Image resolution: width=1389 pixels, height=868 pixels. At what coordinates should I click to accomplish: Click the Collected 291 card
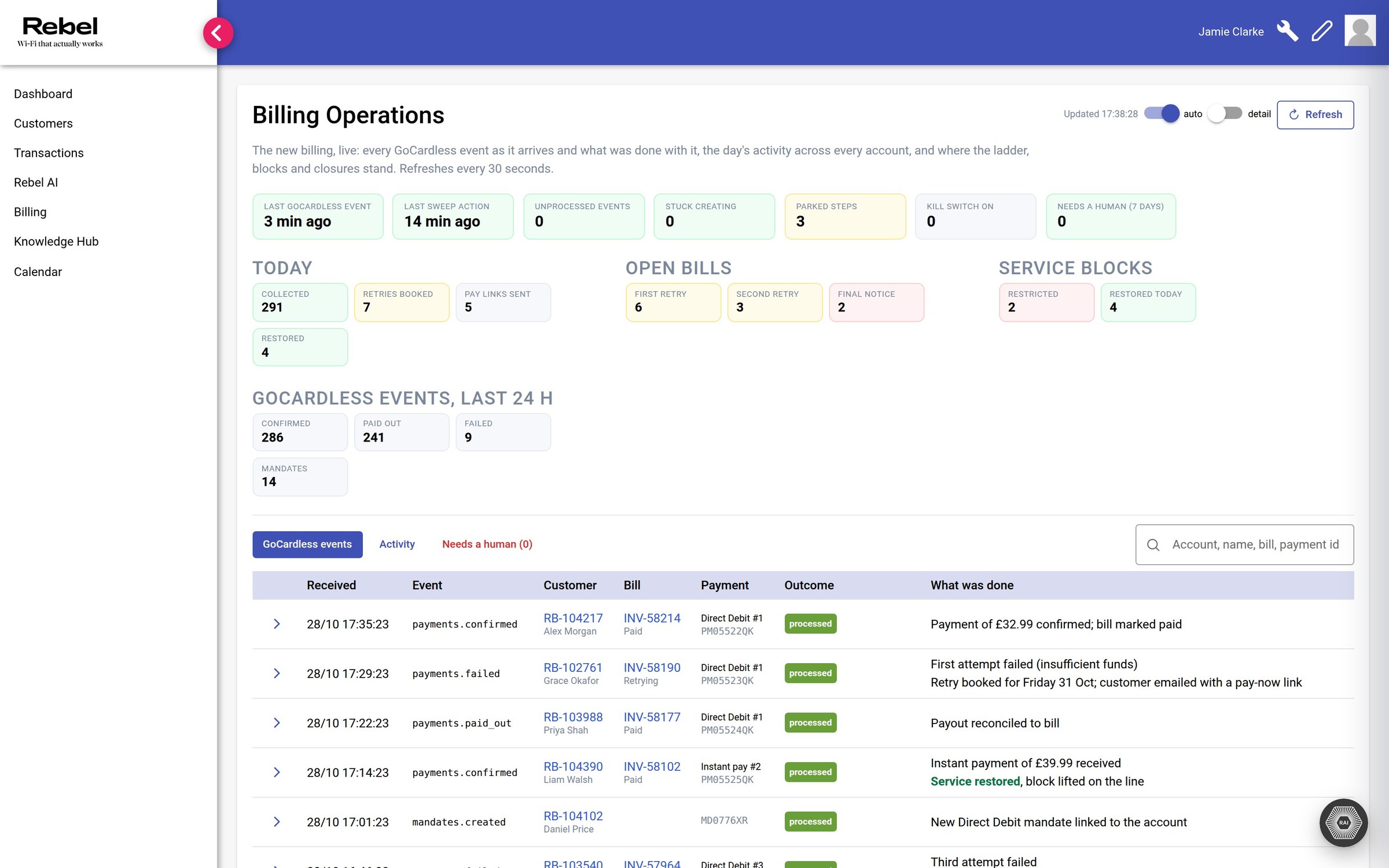pyautogui.click(x=300, y=302)
